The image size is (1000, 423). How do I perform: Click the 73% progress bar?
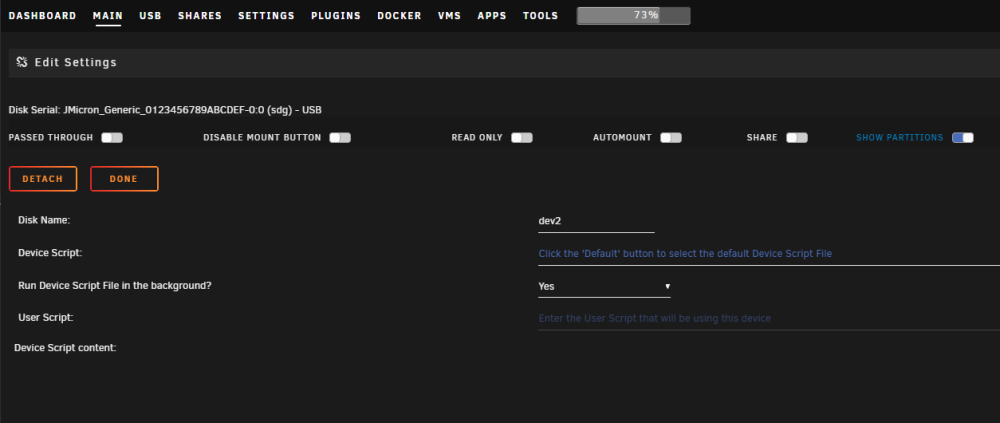[633, 15]
